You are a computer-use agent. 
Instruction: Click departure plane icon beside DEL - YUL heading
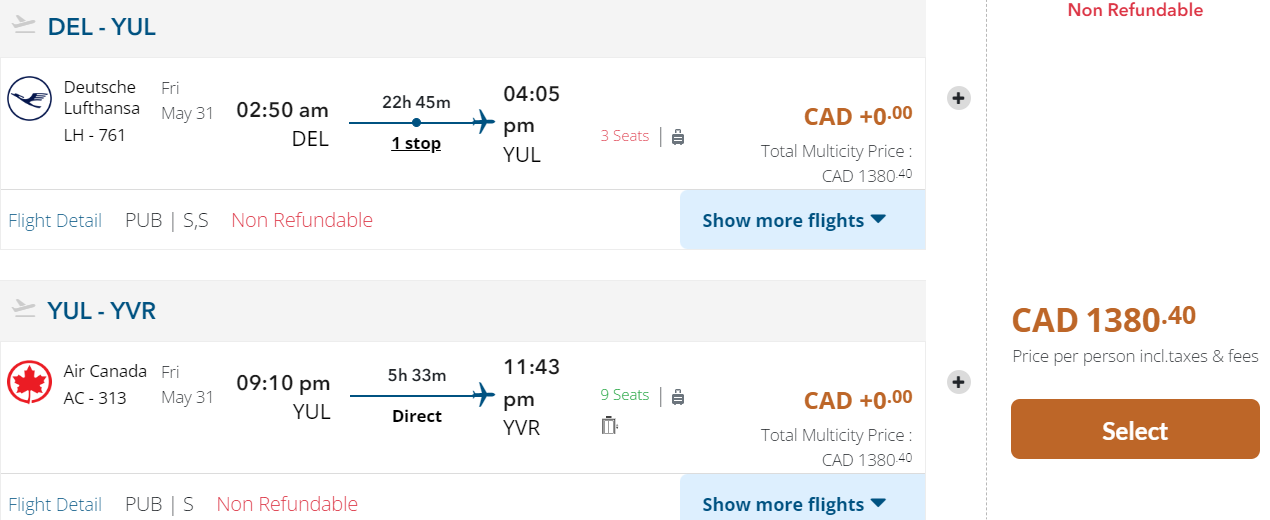pyautogui.click(x=24, y=26)
